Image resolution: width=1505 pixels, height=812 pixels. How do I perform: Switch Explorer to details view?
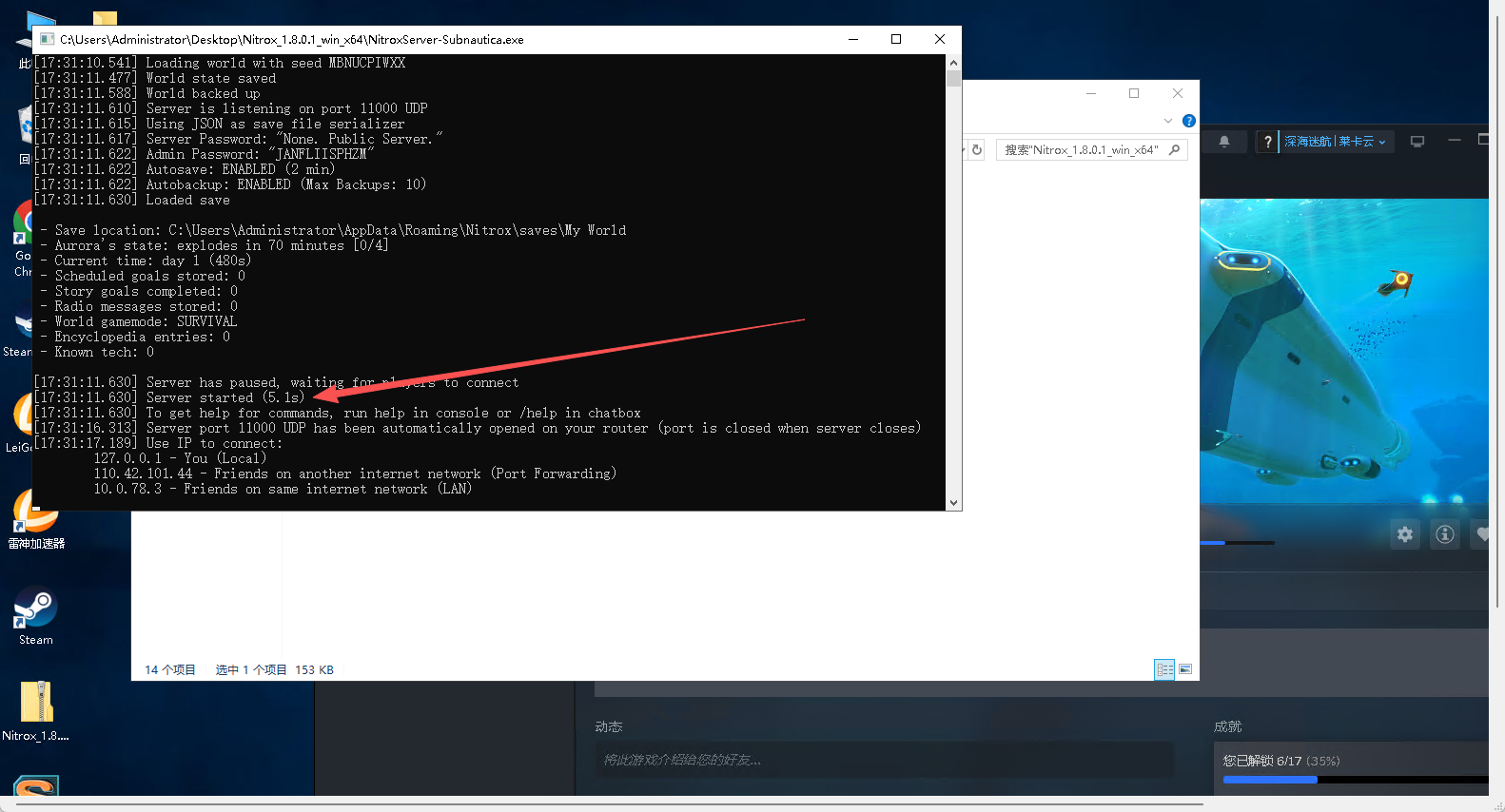(1164, 669)
